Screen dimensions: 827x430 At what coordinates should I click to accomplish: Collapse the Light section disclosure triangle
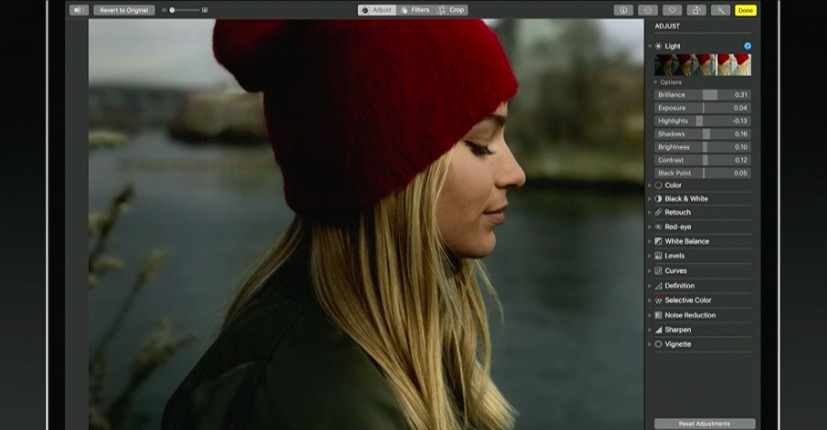[650, 46]
